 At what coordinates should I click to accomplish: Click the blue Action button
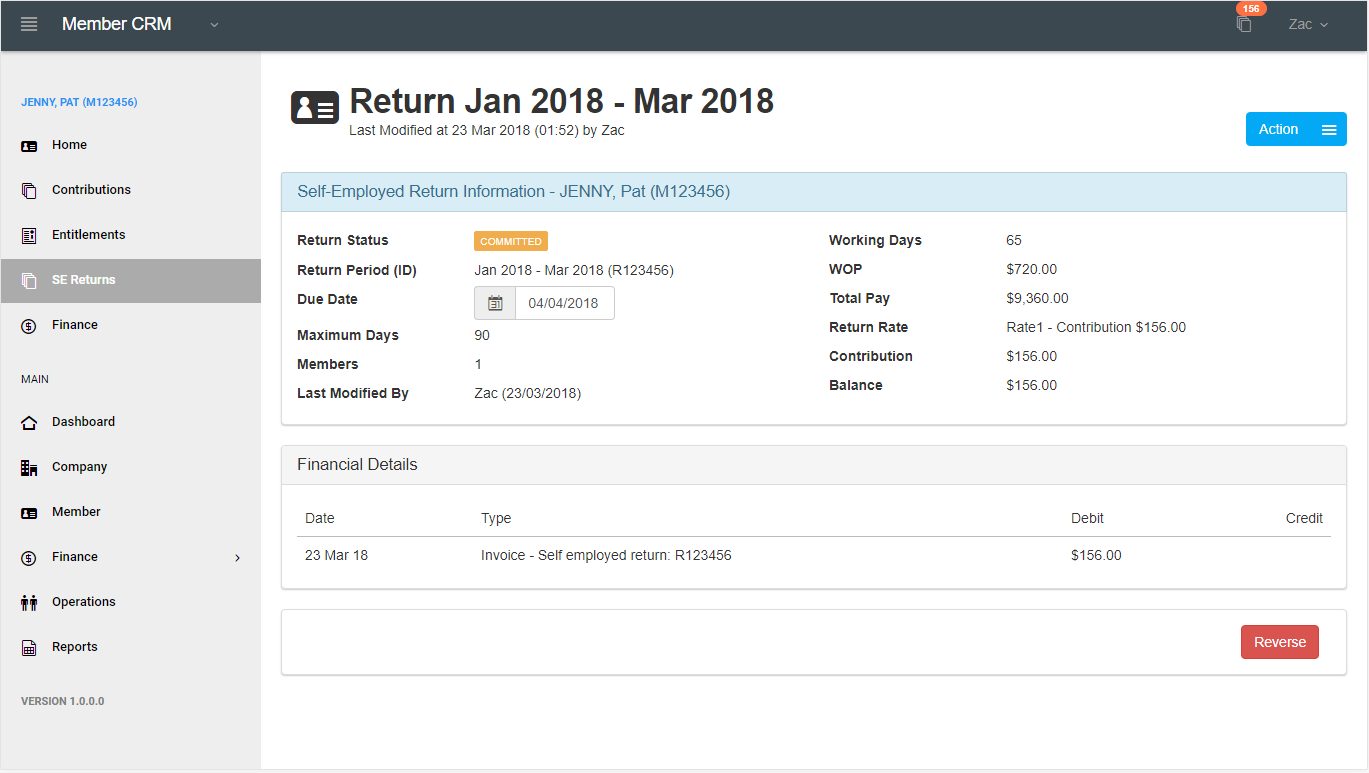pyautogui.click(x=1296, y=129)
